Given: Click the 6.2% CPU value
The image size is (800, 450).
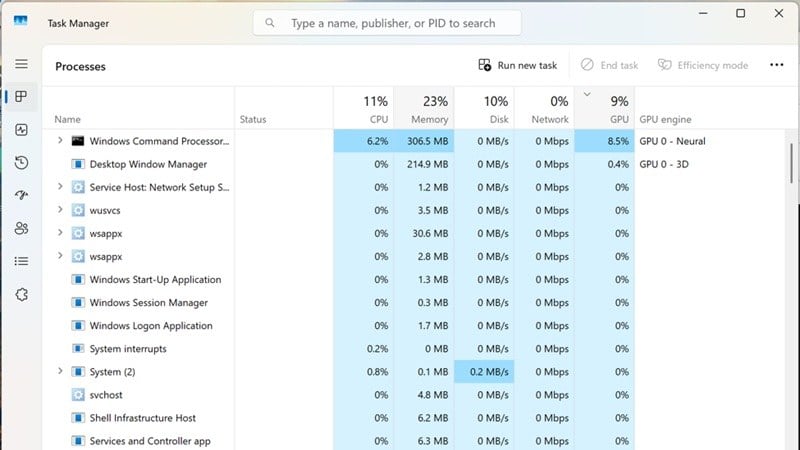Looking at the screenshot, I should tap(377, 141).
